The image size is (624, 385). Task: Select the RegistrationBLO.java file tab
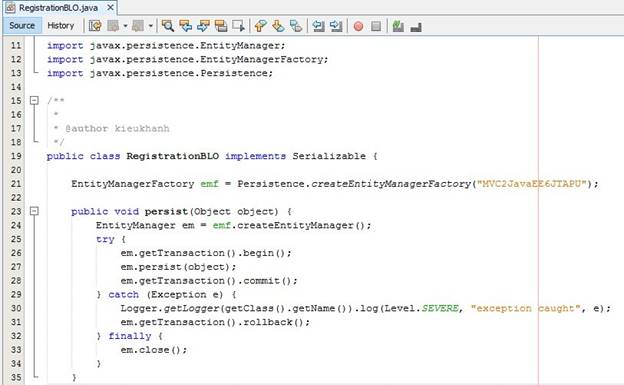pyautogui.click(x=58, y=8)
